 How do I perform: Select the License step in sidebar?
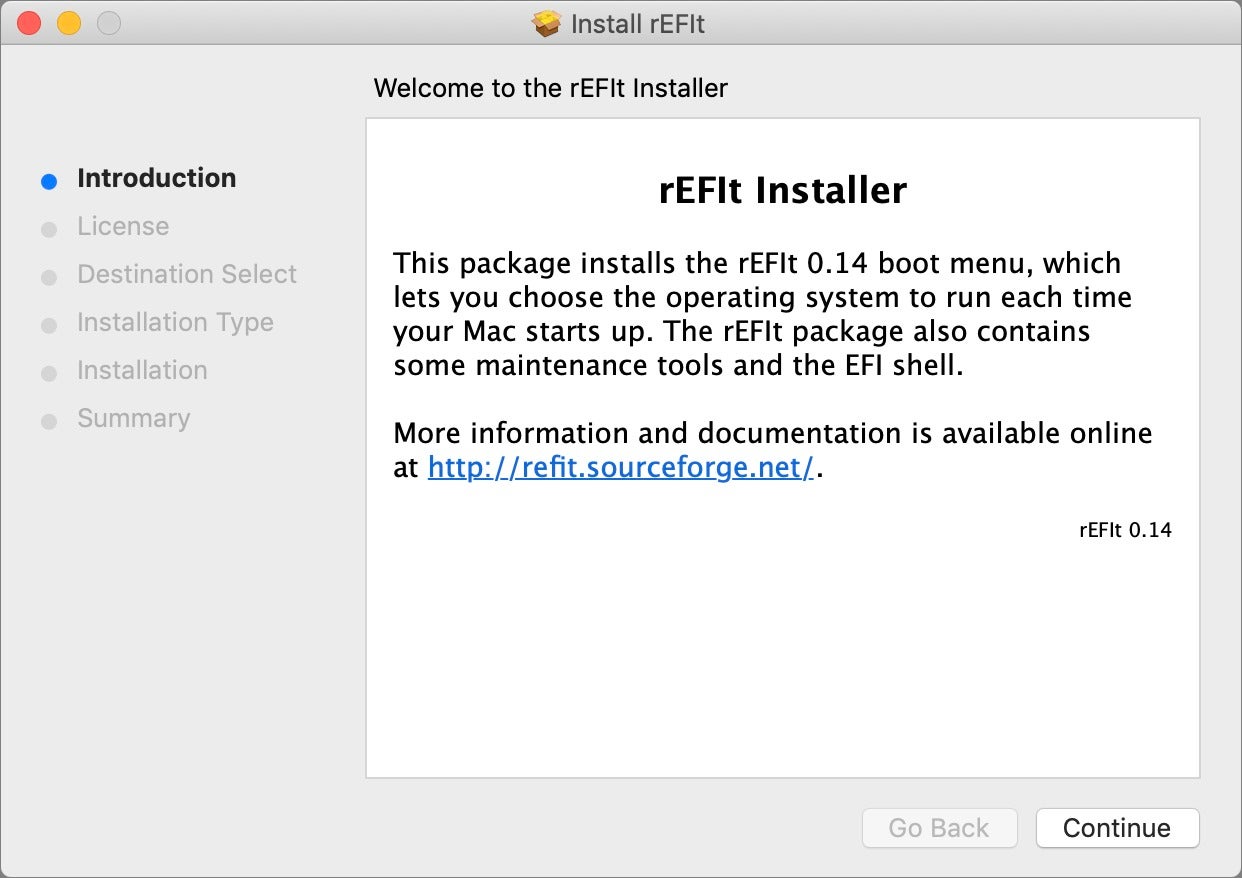[x=123, y=226]
